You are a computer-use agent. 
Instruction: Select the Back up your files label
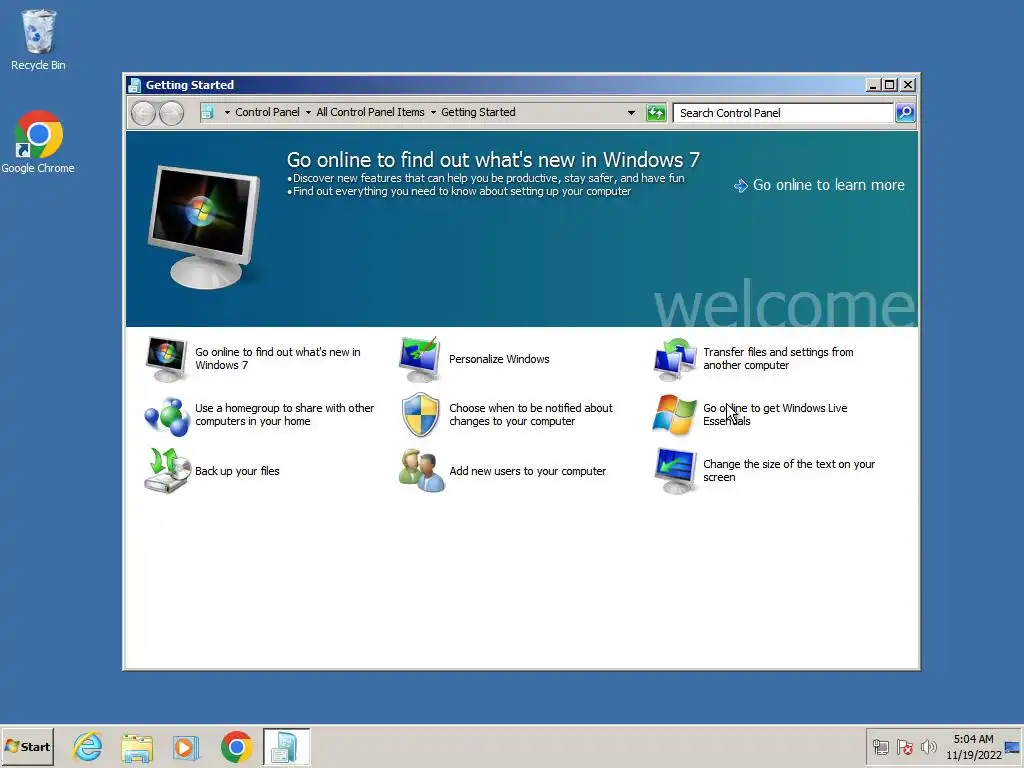(237, 471)
